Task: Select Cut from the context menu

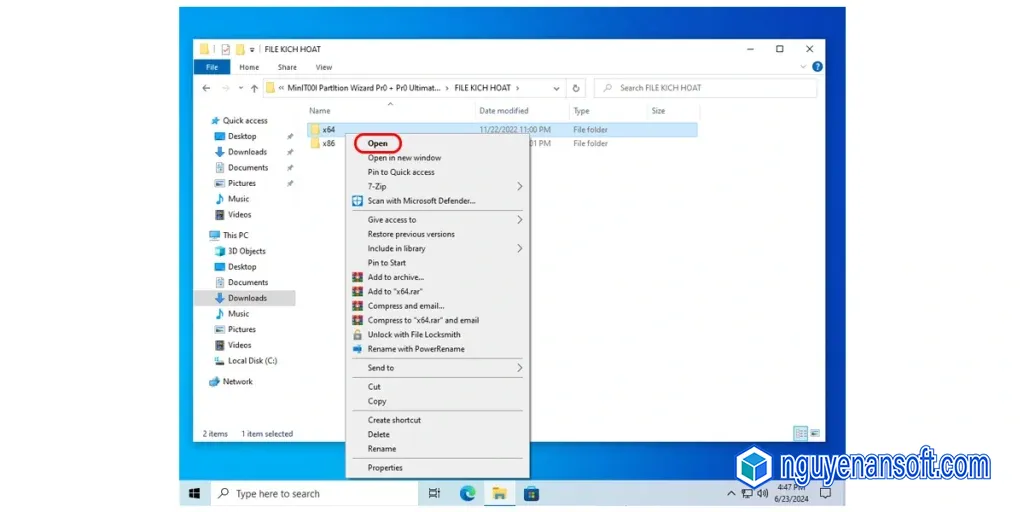Action: click(x=374, y=387)
